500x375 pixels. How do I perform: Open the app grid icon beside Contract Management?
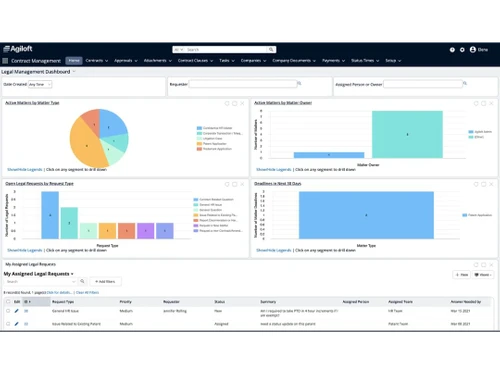click(x=5, y=61)
